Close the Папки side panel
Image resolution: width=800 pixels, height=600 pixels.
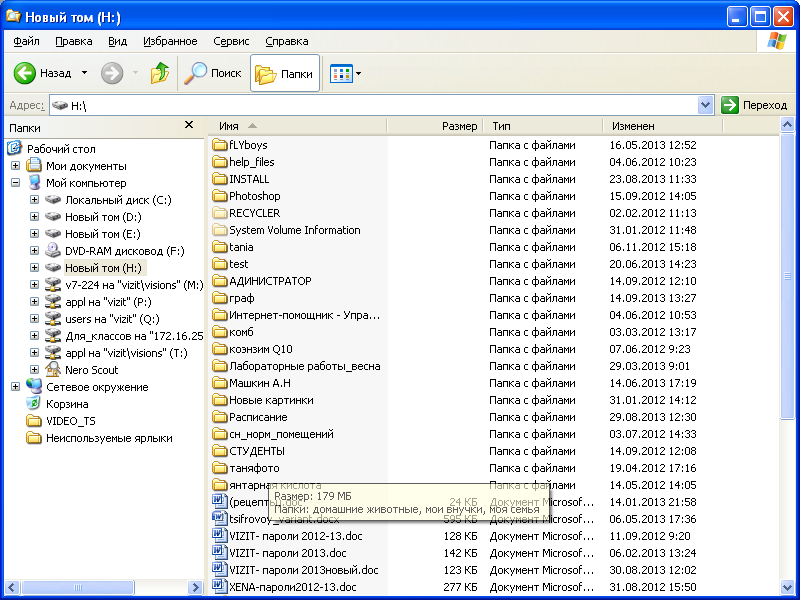click(189, 125)
